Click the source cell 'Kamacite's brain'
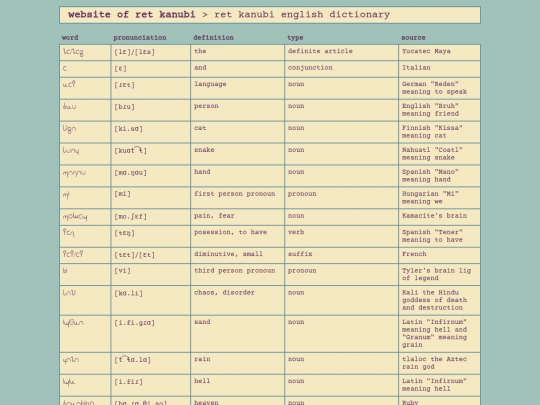Image resolution: width=540 pixels, height=405 pixels. (440, 217)
